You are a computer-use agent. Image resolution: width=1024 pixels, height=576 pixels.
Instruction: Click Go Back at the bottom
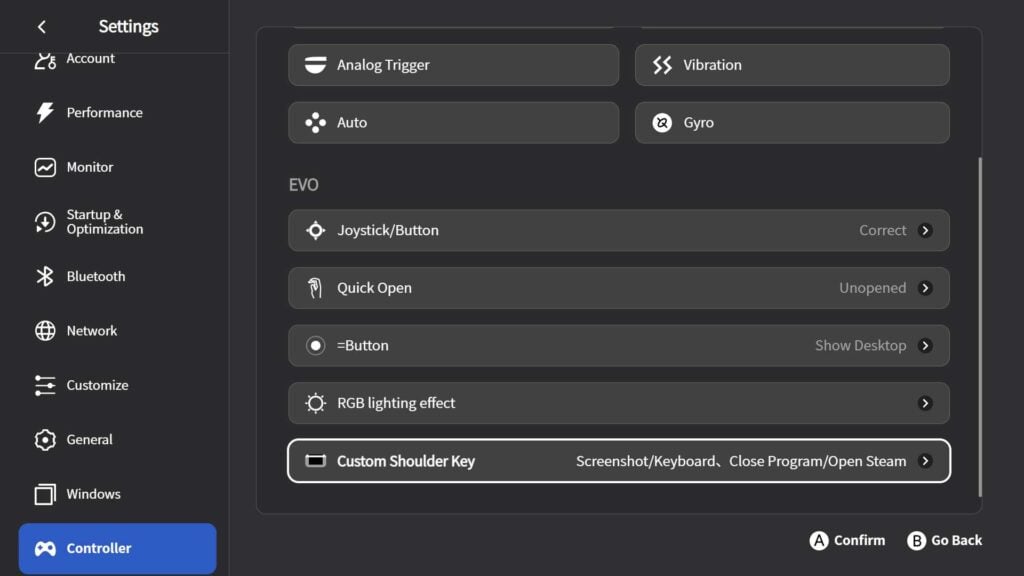[944, 540]
